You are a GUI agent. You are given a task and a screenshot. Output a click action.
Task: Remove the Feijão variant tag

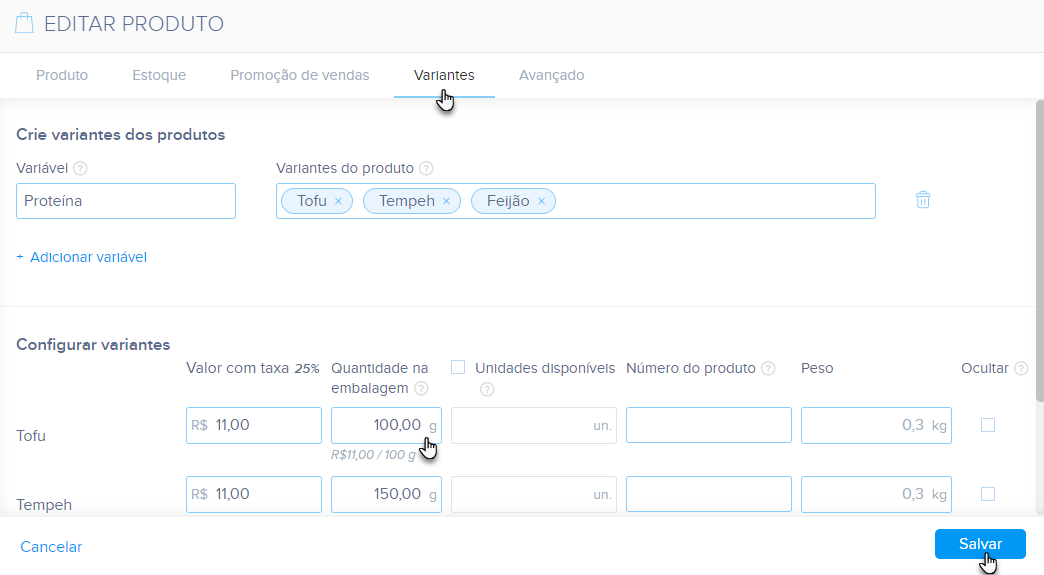(x=541, y=201)
